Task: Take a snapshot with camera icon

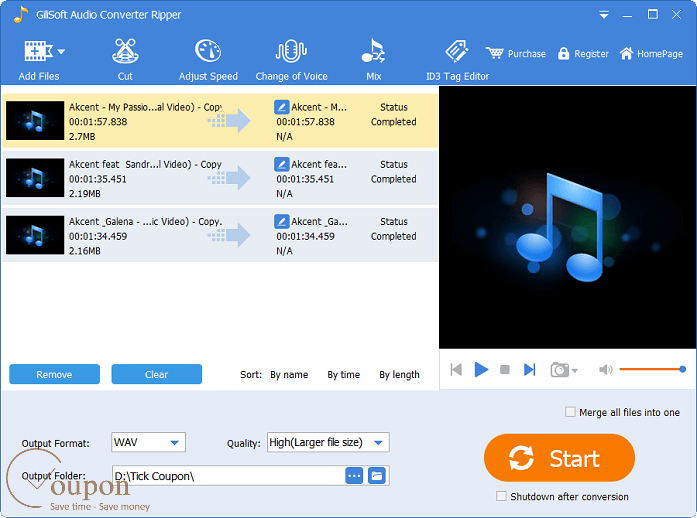Action: coord(560,369)
